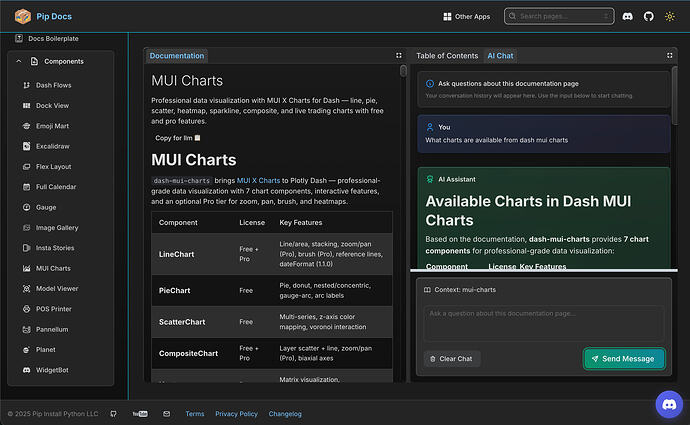Click the Pannellum icon in sidebar
The height and width of the screenshot is (425, 690).
click(x=26, y=329)
